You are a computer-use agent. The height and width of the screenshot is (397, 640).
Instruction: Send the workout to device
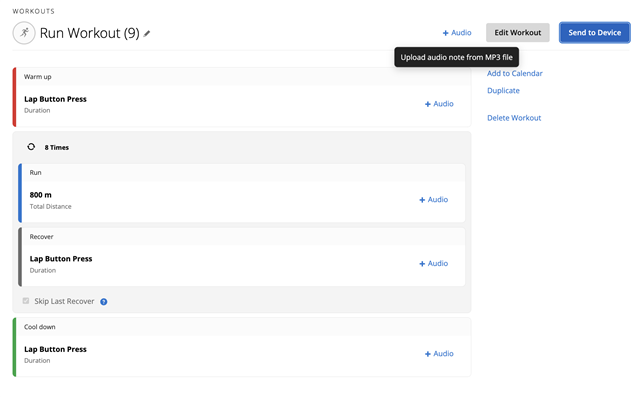[x=595, y=33]
